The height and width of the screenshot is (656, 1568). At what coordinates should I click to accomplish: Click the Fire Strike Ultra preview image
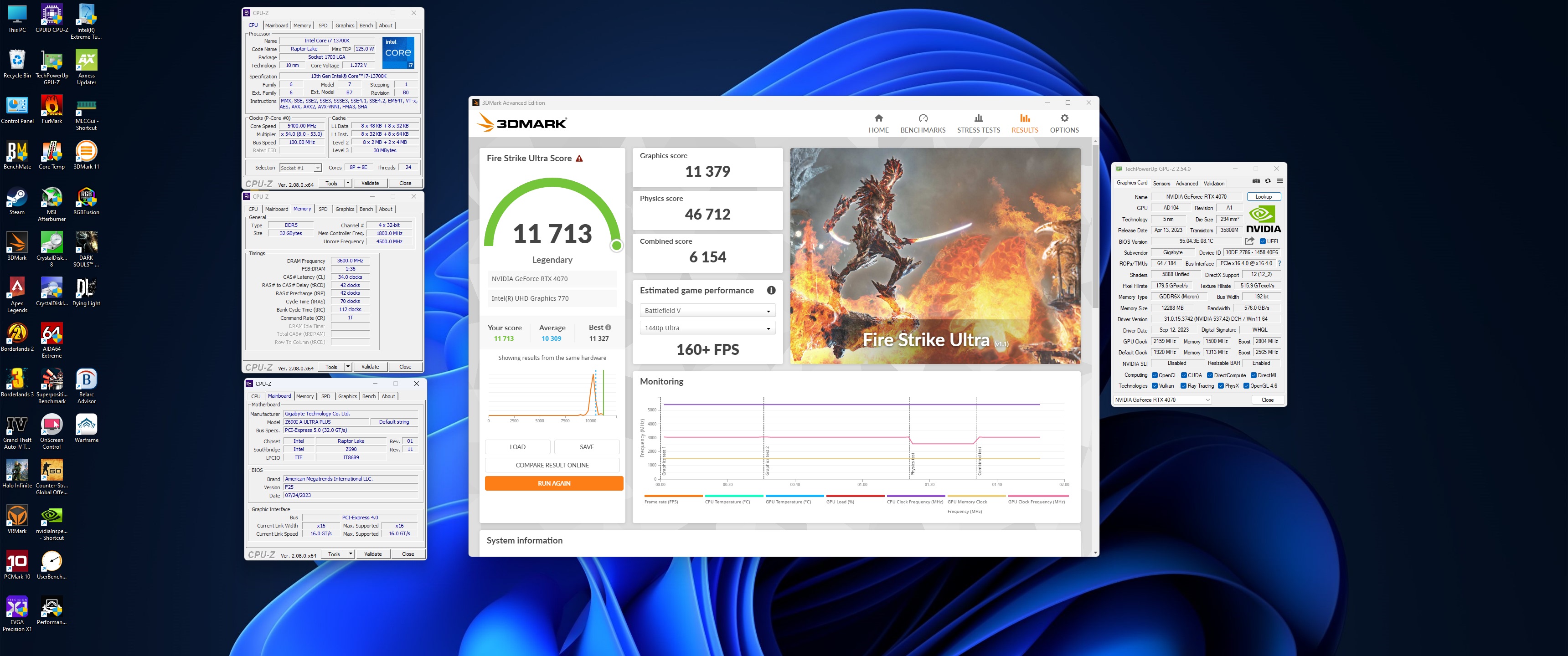click(x=935, y=256)
